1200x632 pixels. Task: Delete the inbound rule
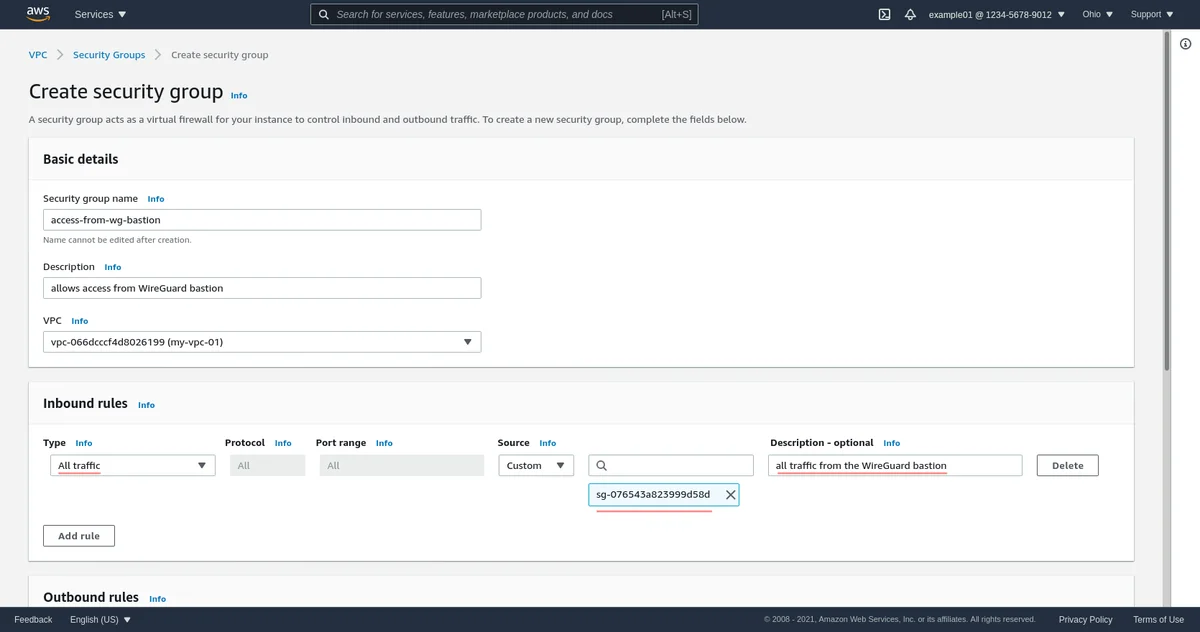pyautogui.click(x=1067, y=466)
